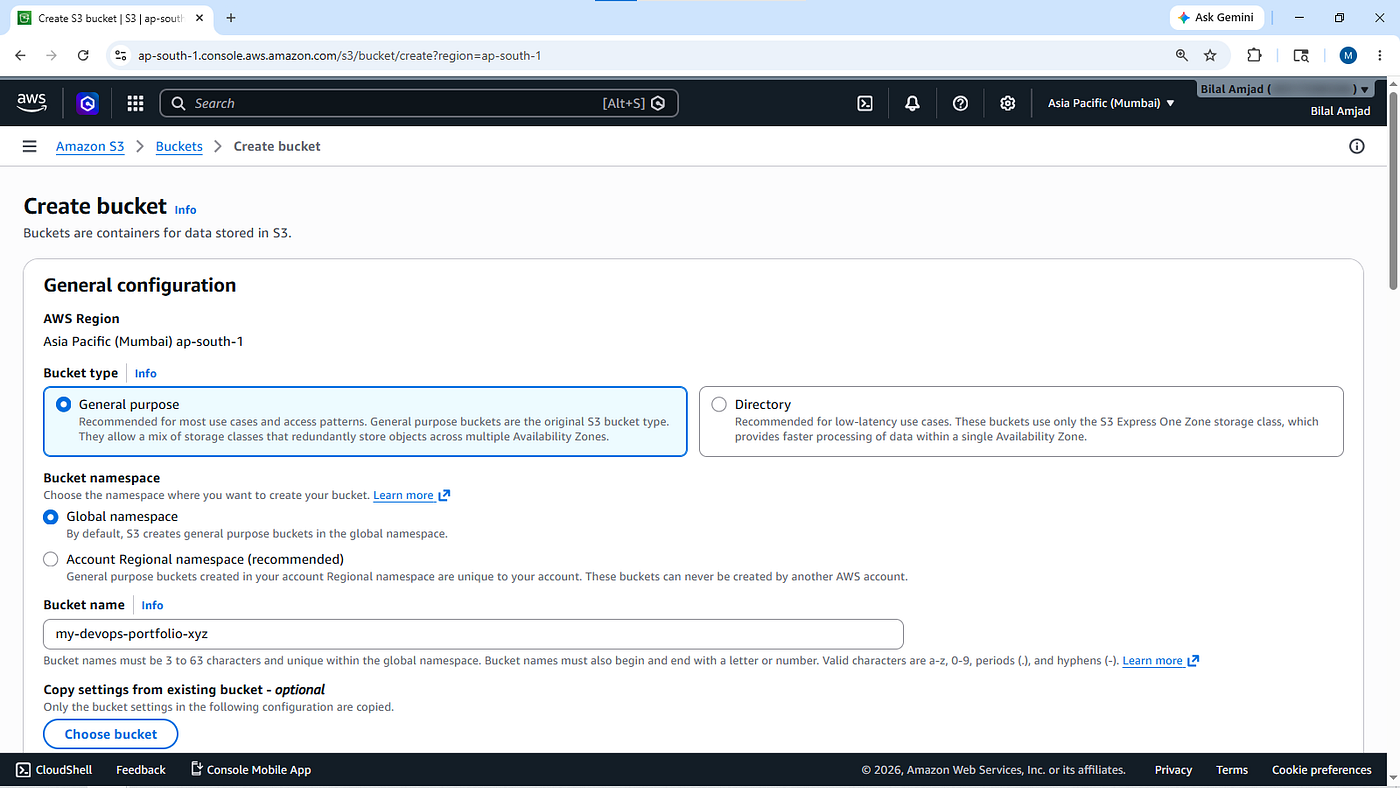
Task: Open the browser Extensions puzzle icon
Action: tap(1254, 55)
